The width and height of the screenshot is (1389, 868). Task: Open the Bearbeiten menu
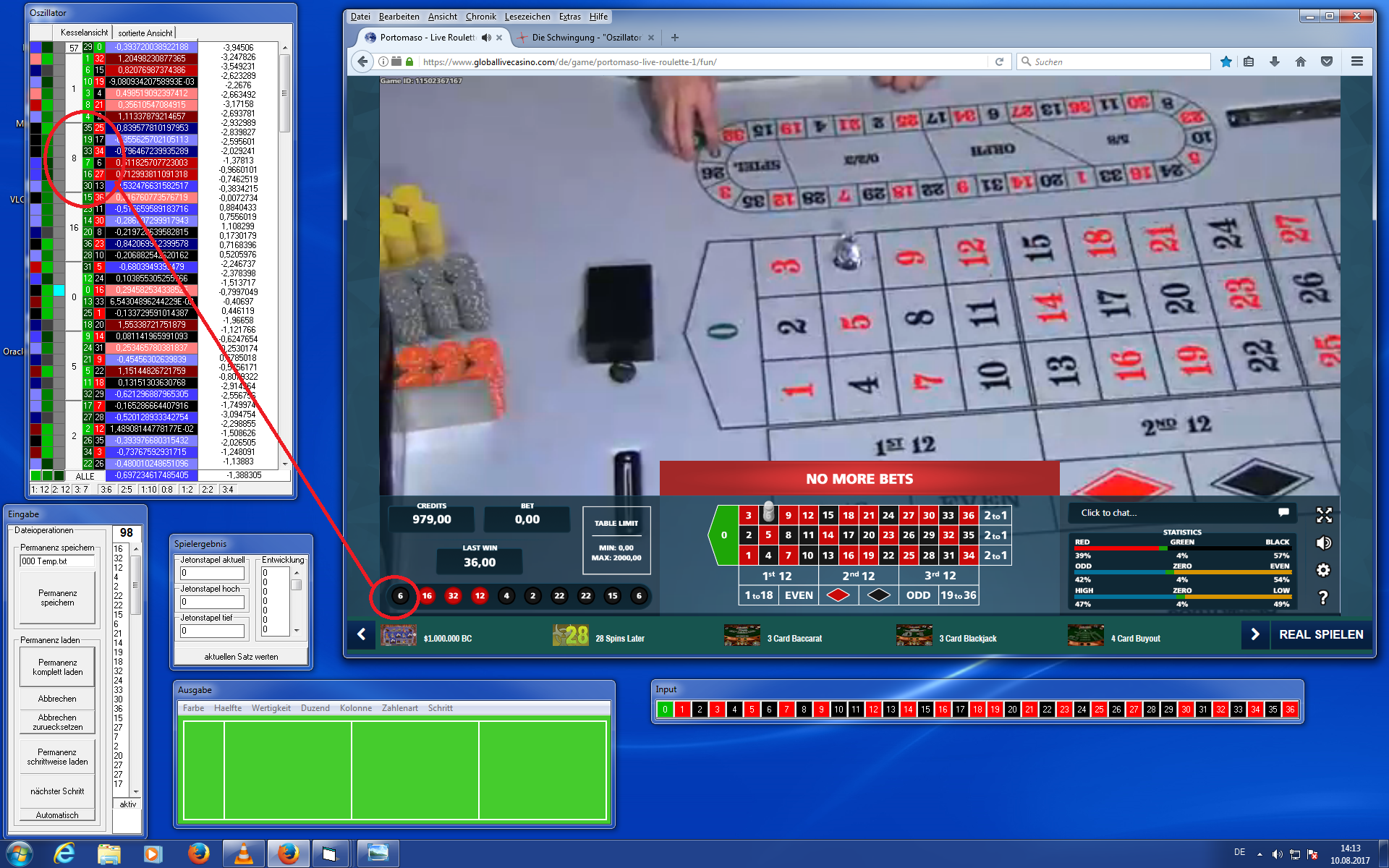[399, 17]
